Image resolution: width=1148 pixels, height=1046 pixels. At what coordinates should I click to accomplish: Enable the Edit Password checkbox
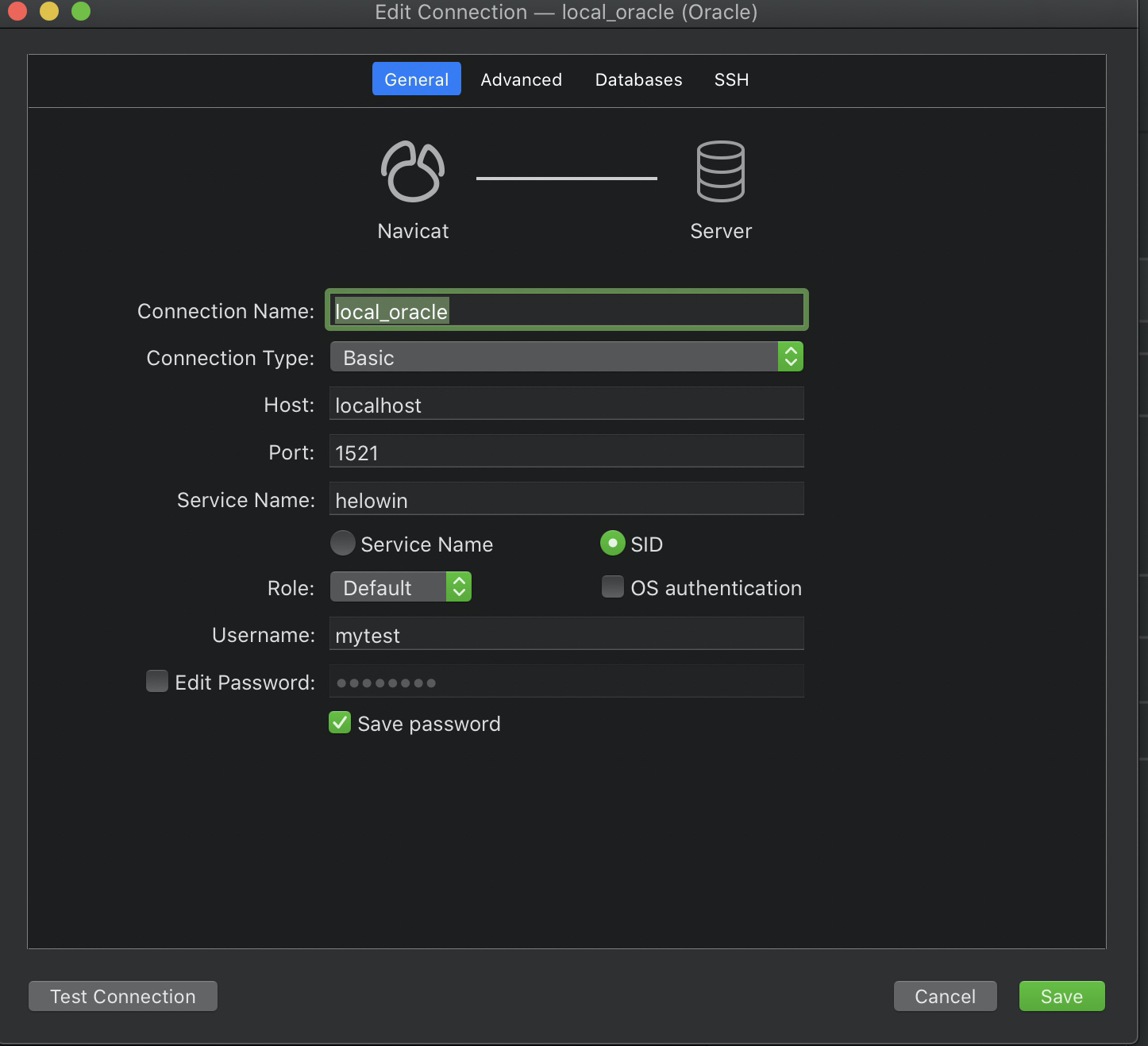(x=157, y=682)
